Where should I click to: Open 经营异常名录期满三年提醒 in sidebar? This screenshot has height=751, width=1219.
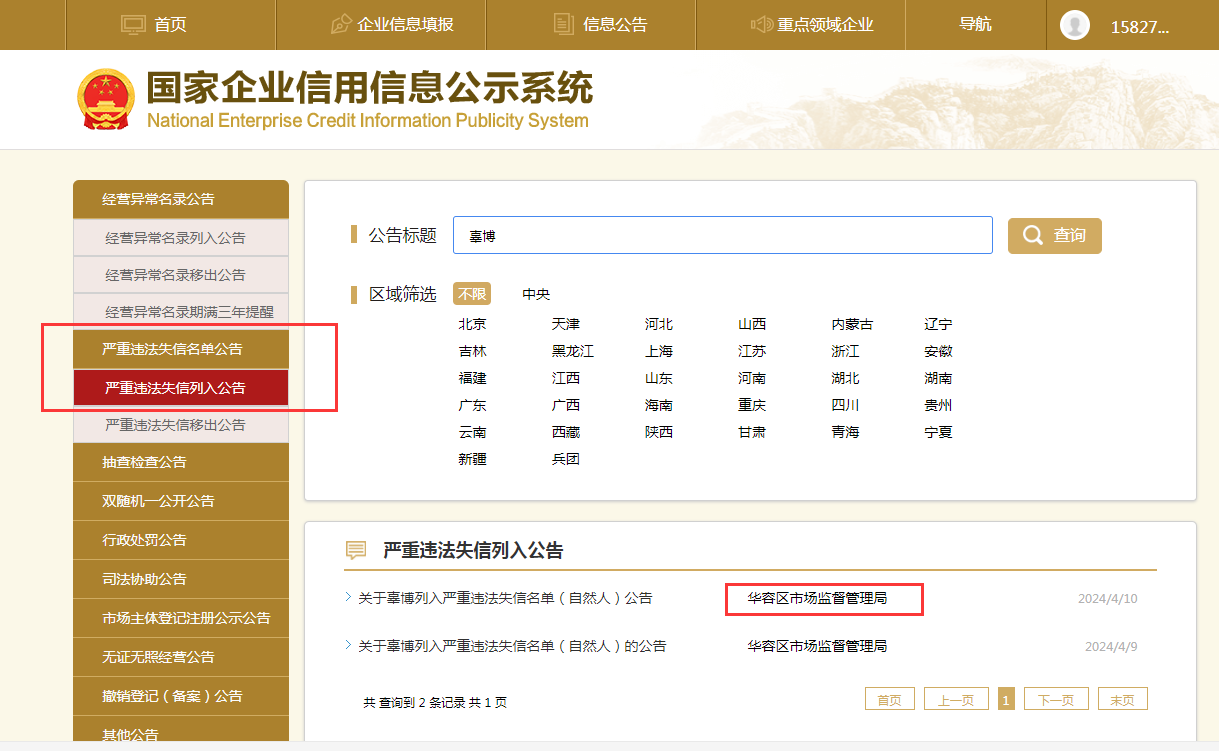[x=181, y=312]
